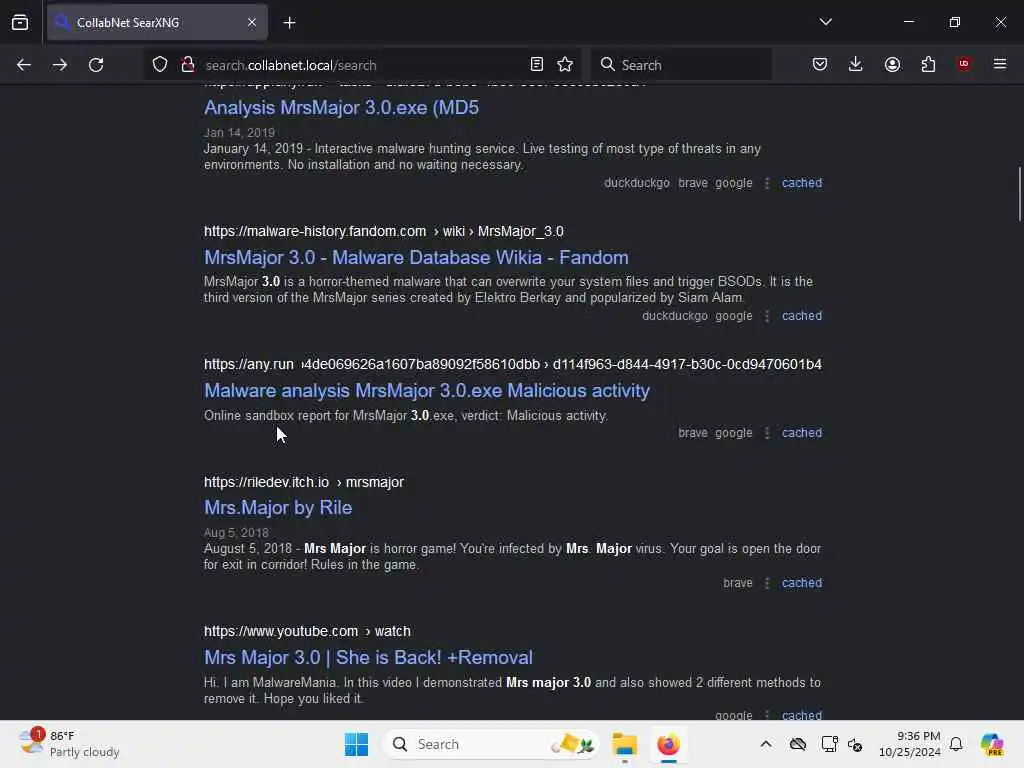Open the notifications bell
This screenshot has height=768, width=1024.
tap(956, 744)
